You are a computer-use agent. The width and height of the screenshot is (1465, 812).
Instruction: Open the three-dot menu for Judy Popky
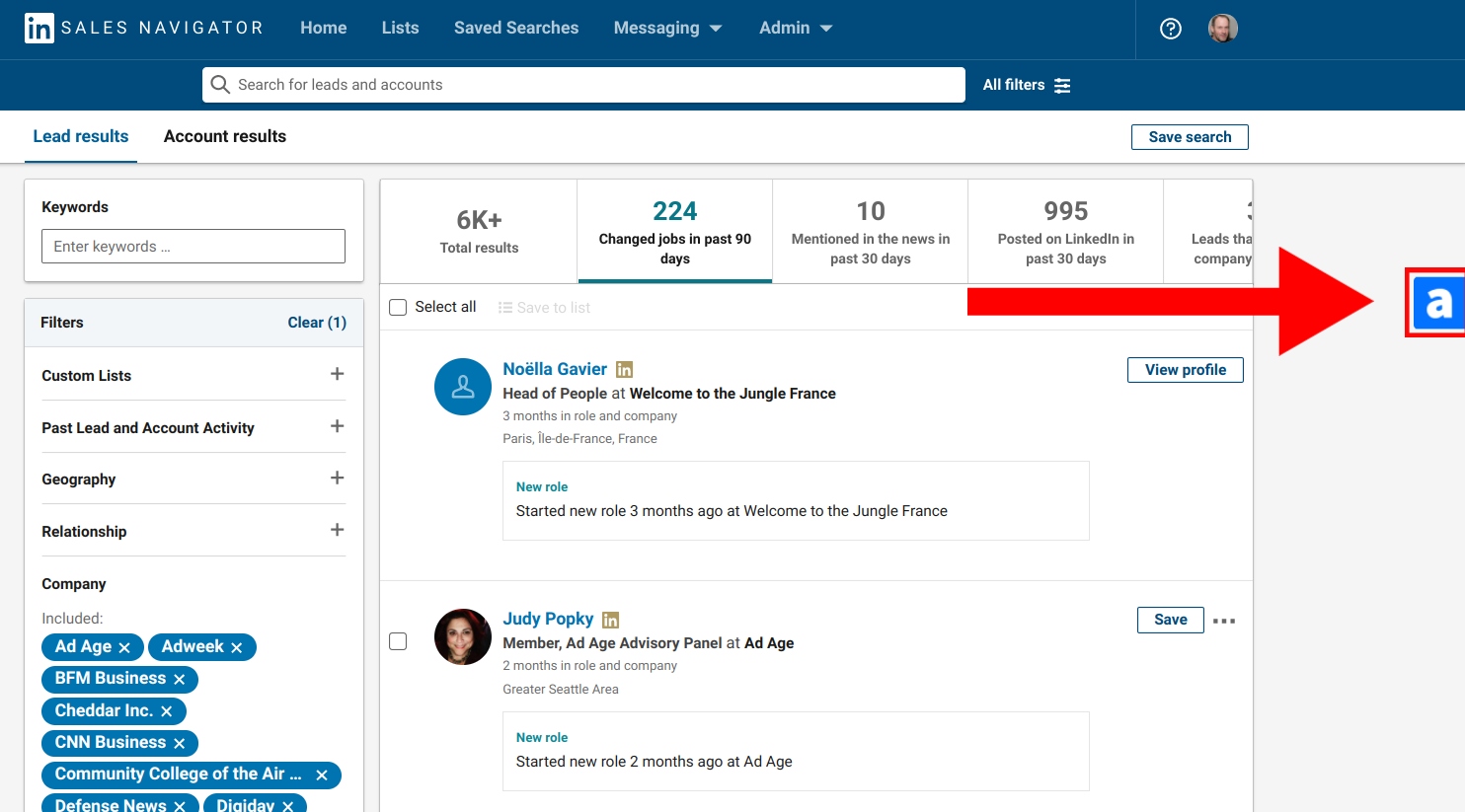(1224, 621)
